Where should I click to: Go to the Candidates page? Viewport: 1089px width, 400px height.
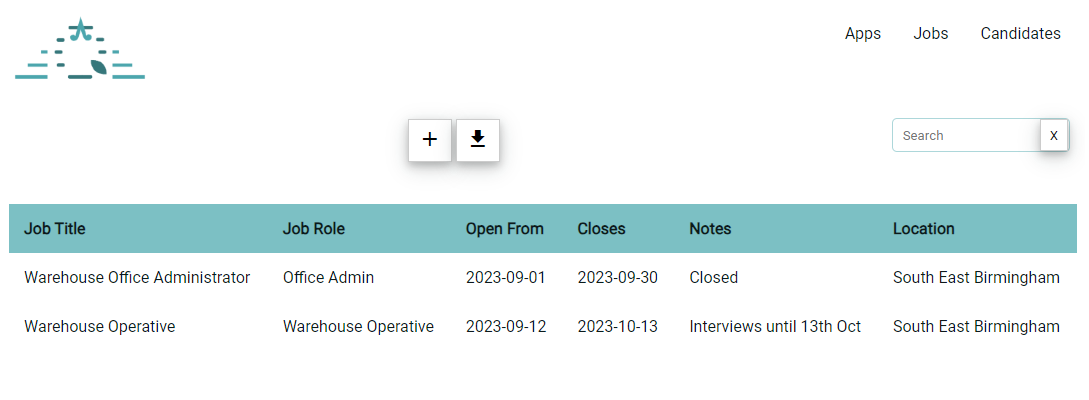1020,34
